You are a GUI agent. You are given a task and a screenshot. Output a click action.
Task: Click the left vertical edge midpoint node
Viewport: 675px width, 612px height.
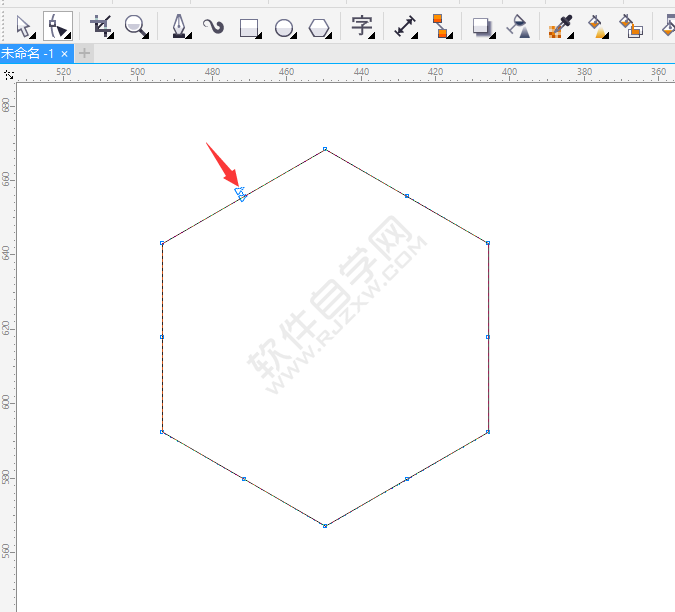pos(162,337)
